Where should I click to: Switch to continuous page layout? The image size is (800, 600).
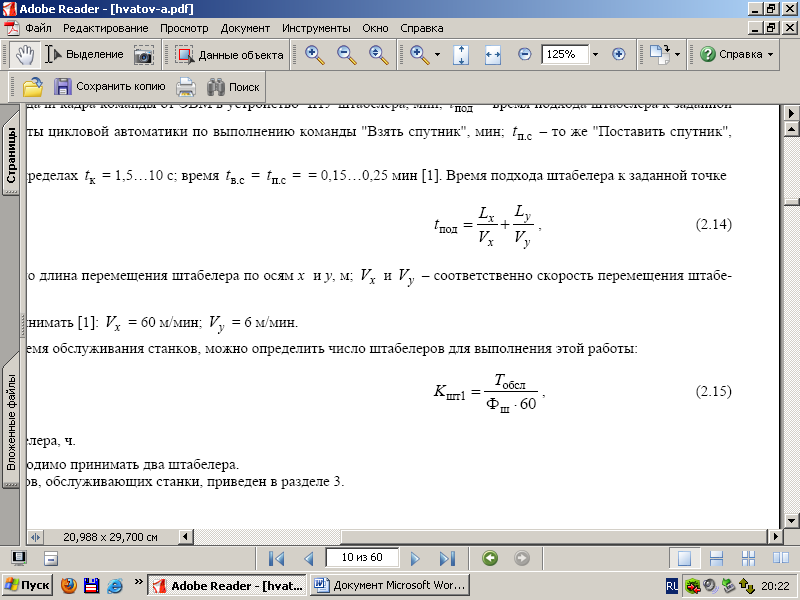click(x=716, y=559)
